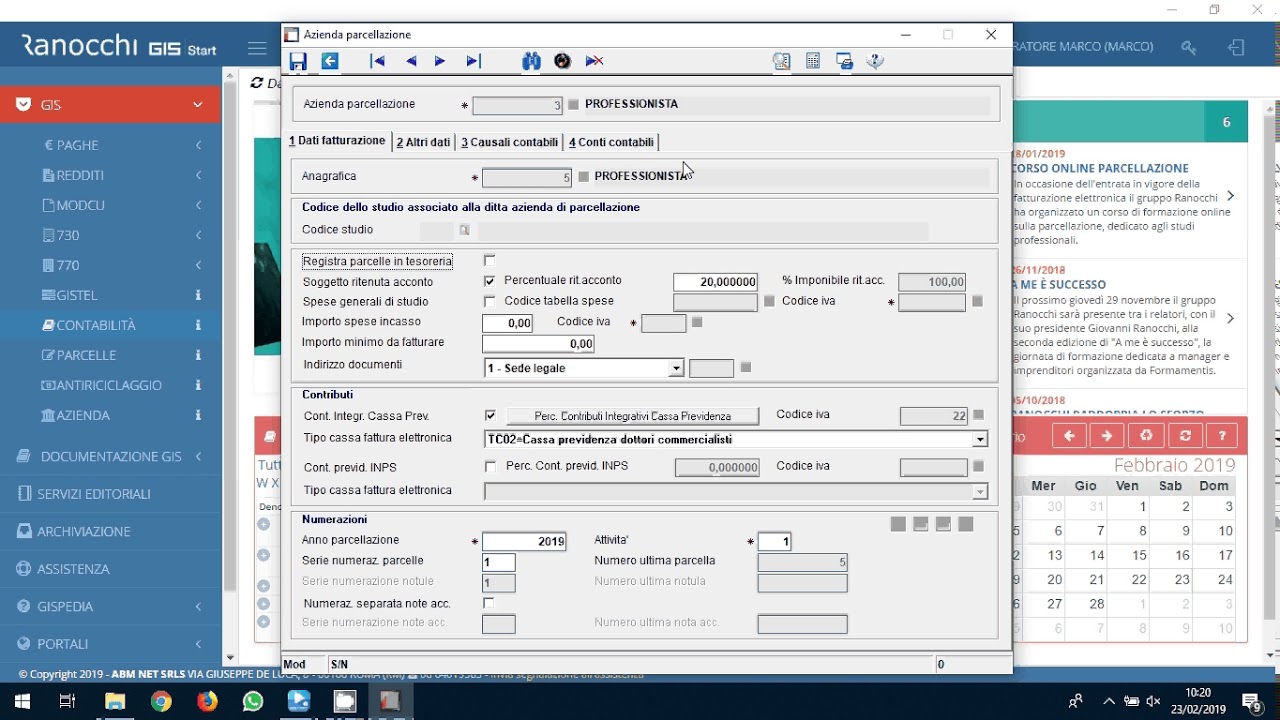
Task: Open the calculator toolbar icon
Action: 813,62
